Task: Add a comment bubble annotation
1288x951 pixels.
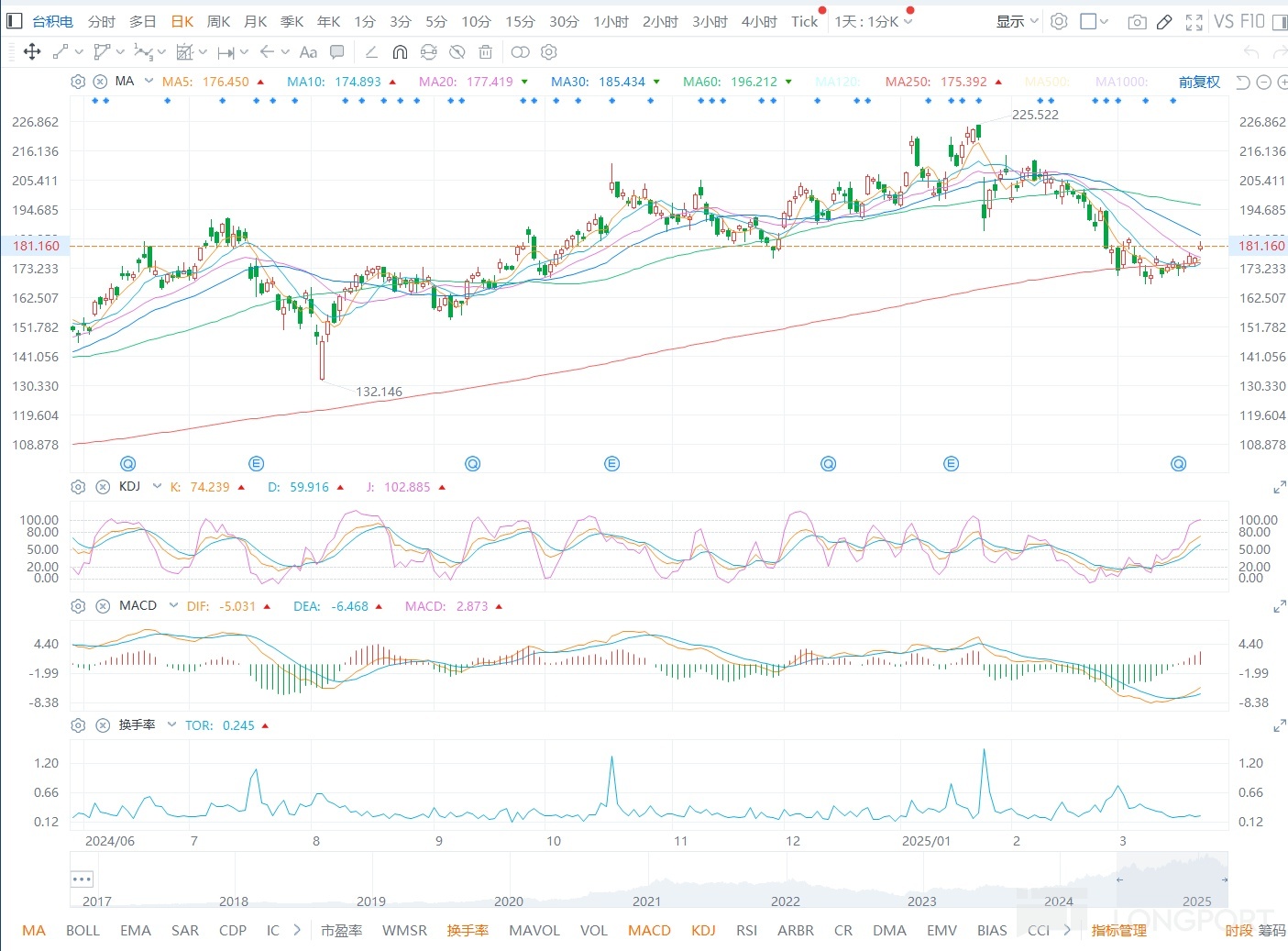Action: tap(337, 52)
